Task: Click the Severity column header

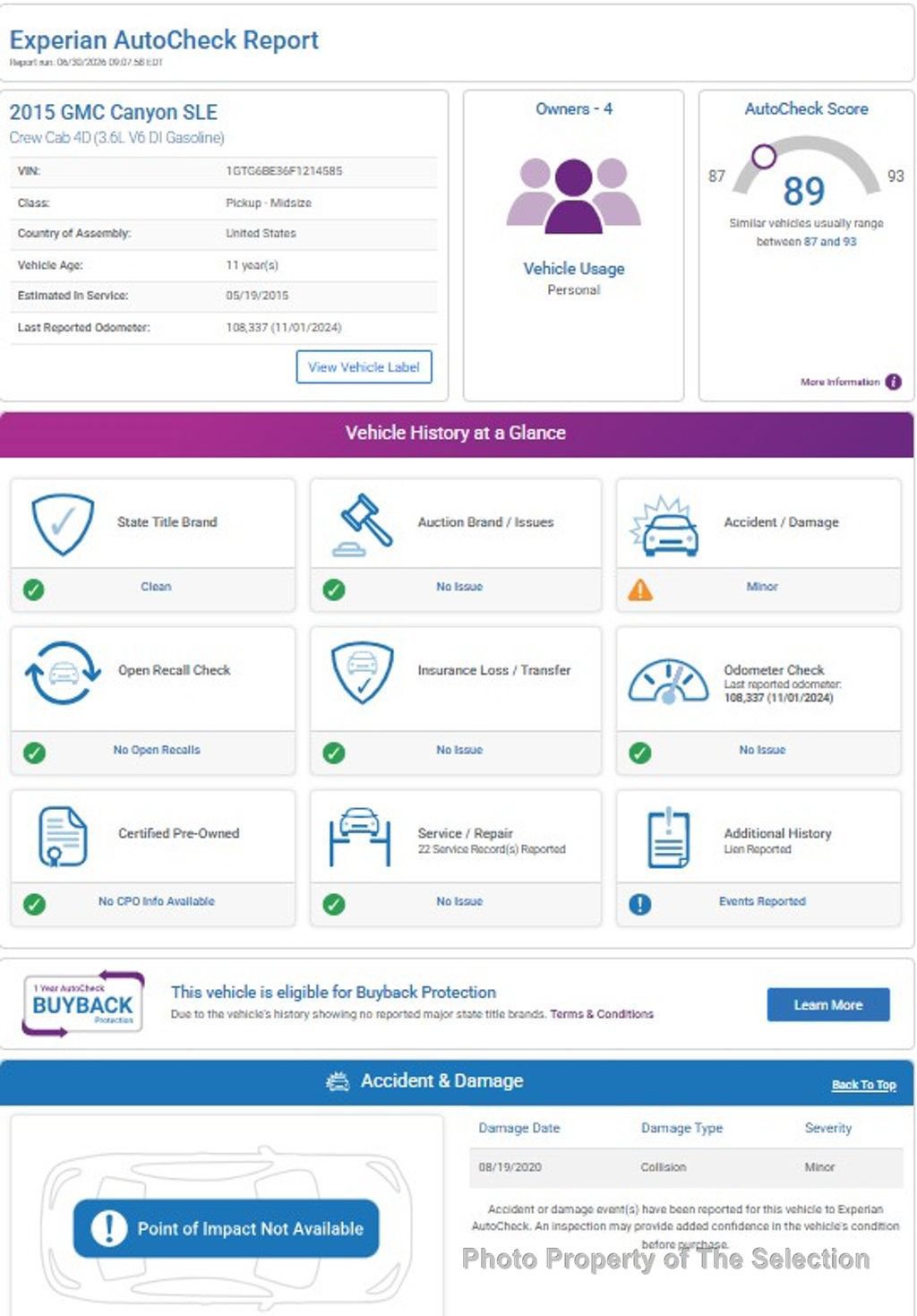Action: point(828,1128)
